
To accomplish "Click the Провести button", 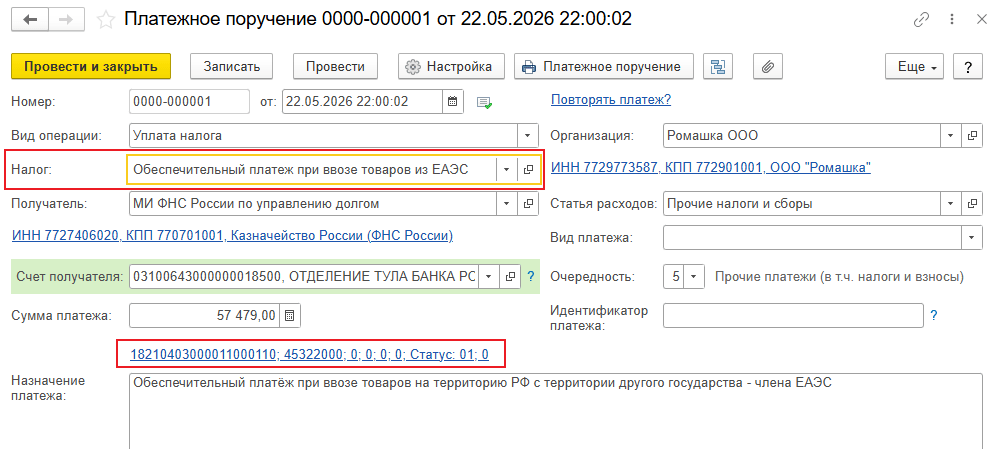I will click(335, 67).
